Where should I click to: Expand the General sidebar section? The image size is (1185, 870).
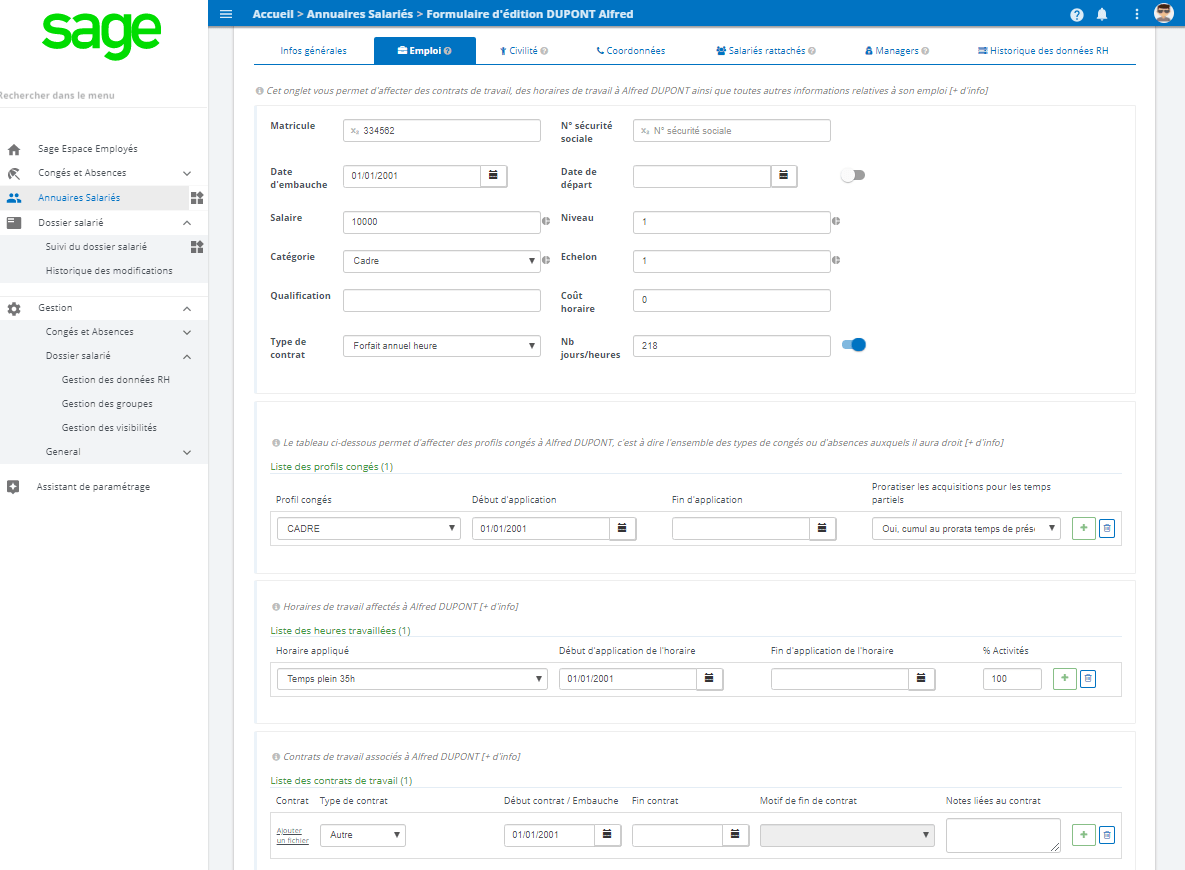[x=187, y=452]
